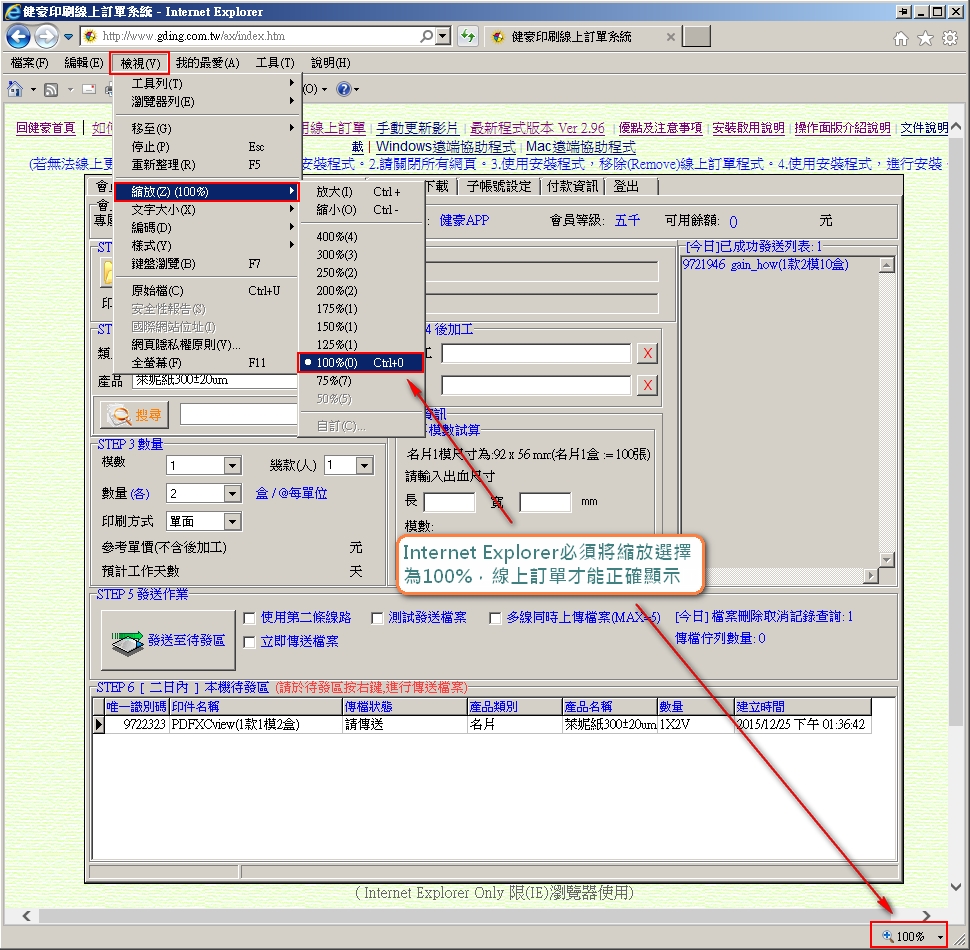970x950 pixels.
Task: Click 長 bleed length input field
Action: coord(449,502)
